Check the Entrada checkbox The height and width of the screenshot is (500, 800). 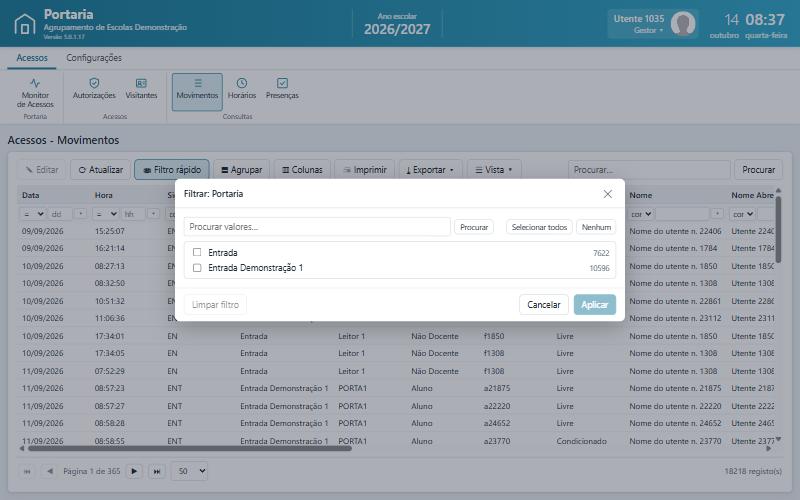point(197,252)
